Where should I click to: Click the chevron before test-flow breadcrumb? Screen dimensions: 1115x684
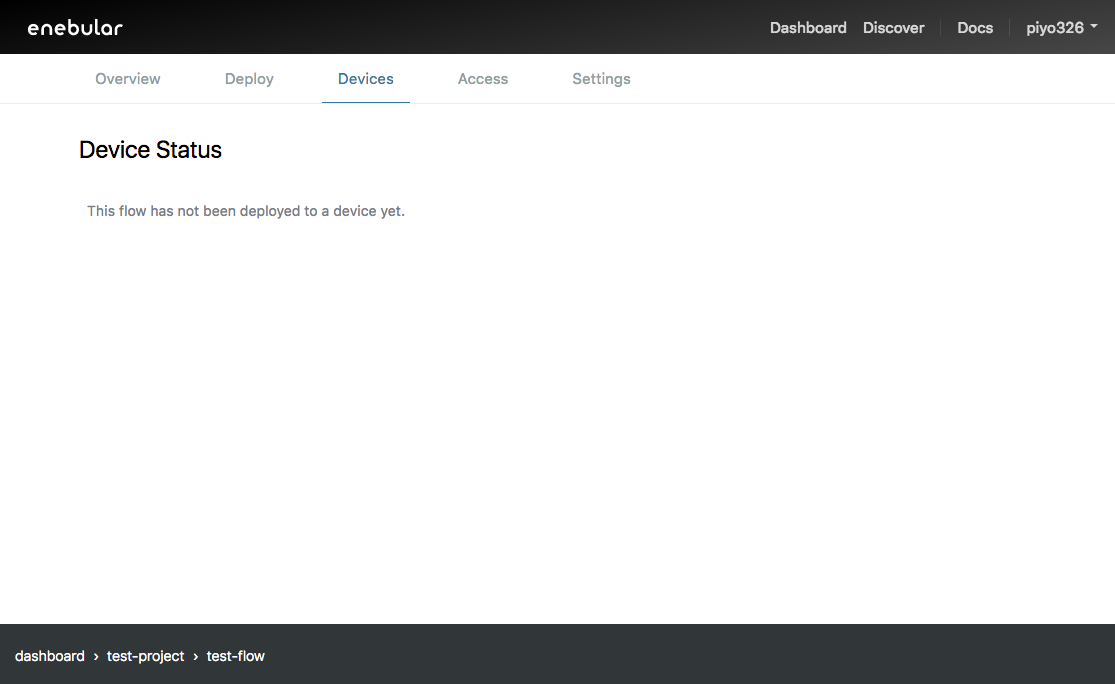pyautogui.click(x=196, y=657)
